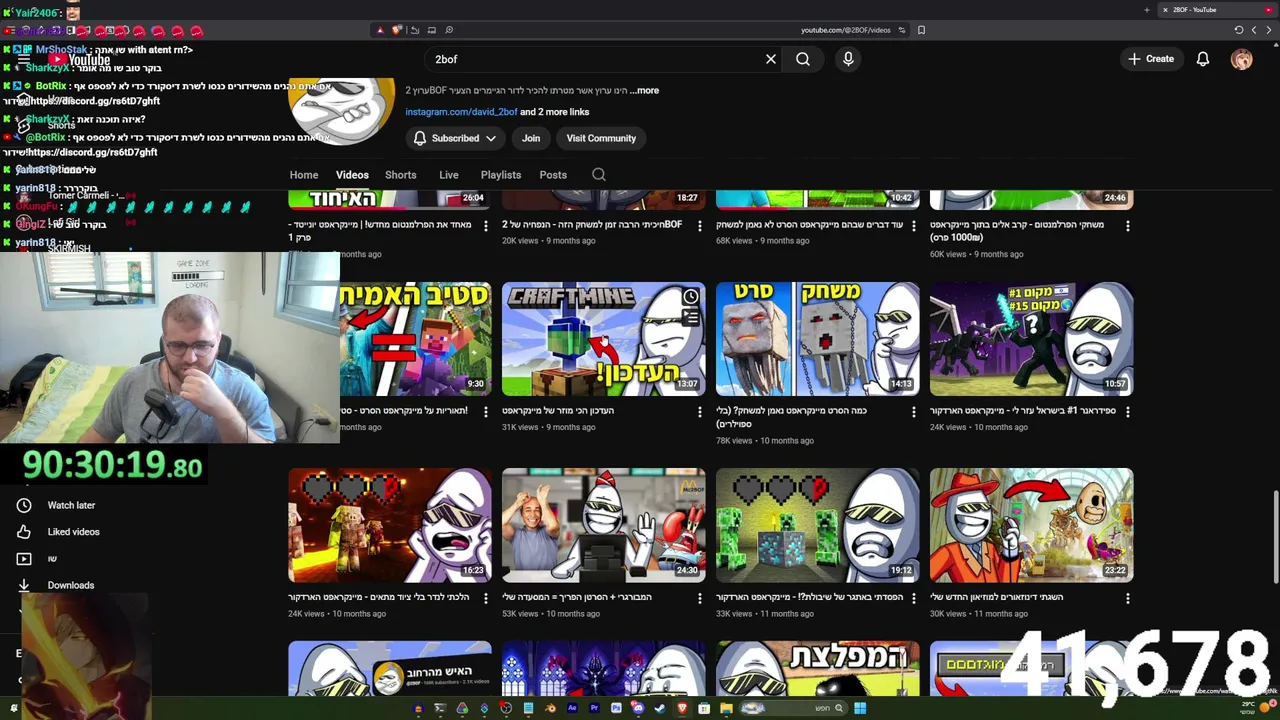Switch to the Shorts tab
1280x720 pixels.
(x=401, y=175)
